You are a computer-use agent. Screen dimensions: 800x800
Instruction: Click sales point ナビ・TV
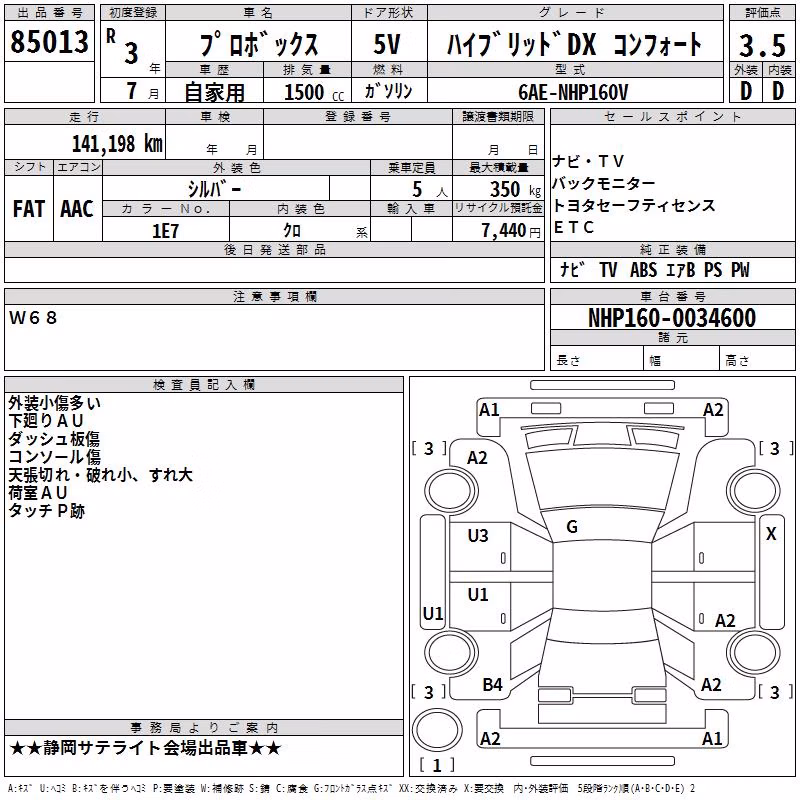pos(588,161)
